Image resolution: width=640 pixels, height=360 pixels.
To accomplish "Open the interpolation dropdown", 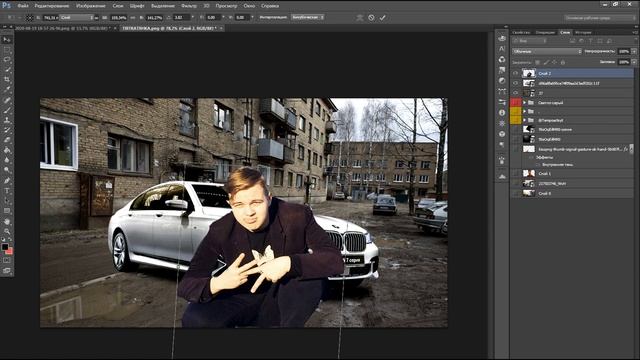I will click(308, 17).
